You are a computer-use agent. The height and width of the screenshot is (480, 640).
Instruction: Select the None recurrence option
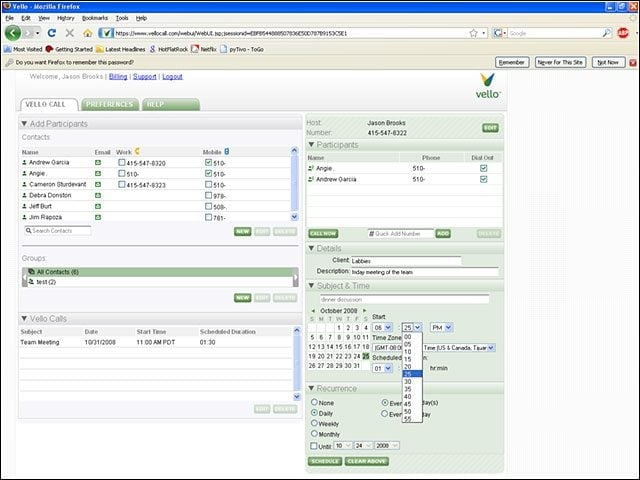click(314, 402)
